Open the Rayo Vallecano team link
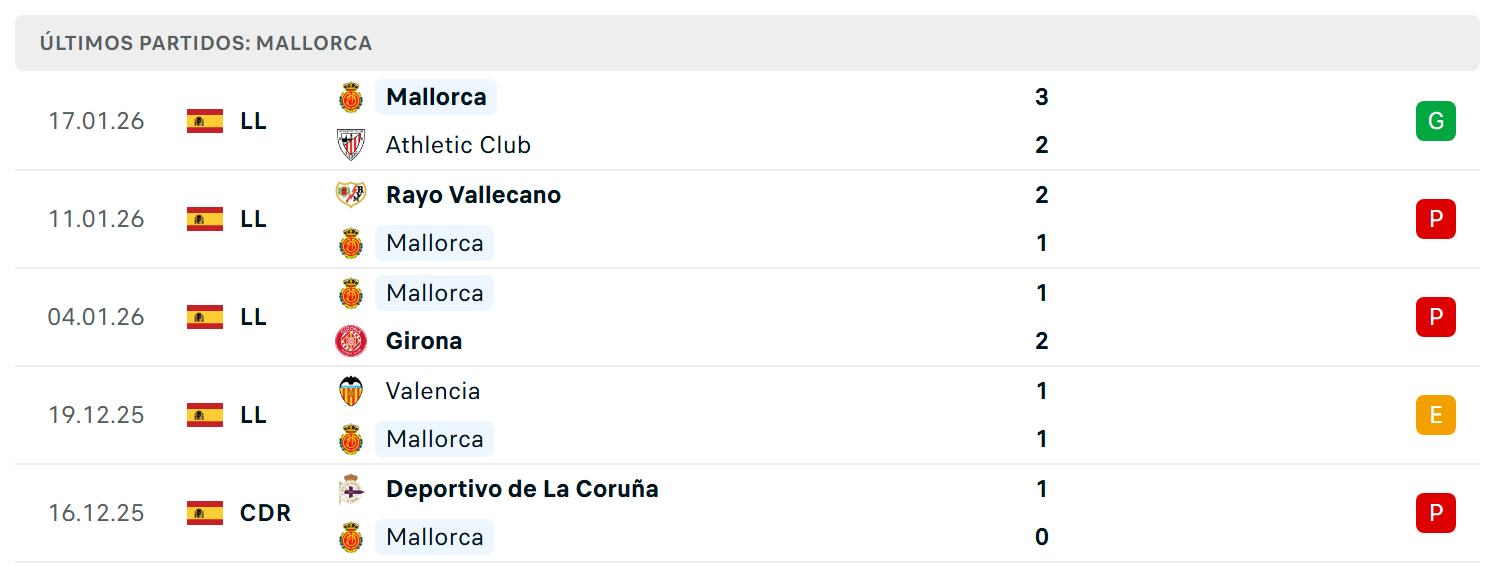Viewport: 1499px width, 578px height. tap(473, 195)
